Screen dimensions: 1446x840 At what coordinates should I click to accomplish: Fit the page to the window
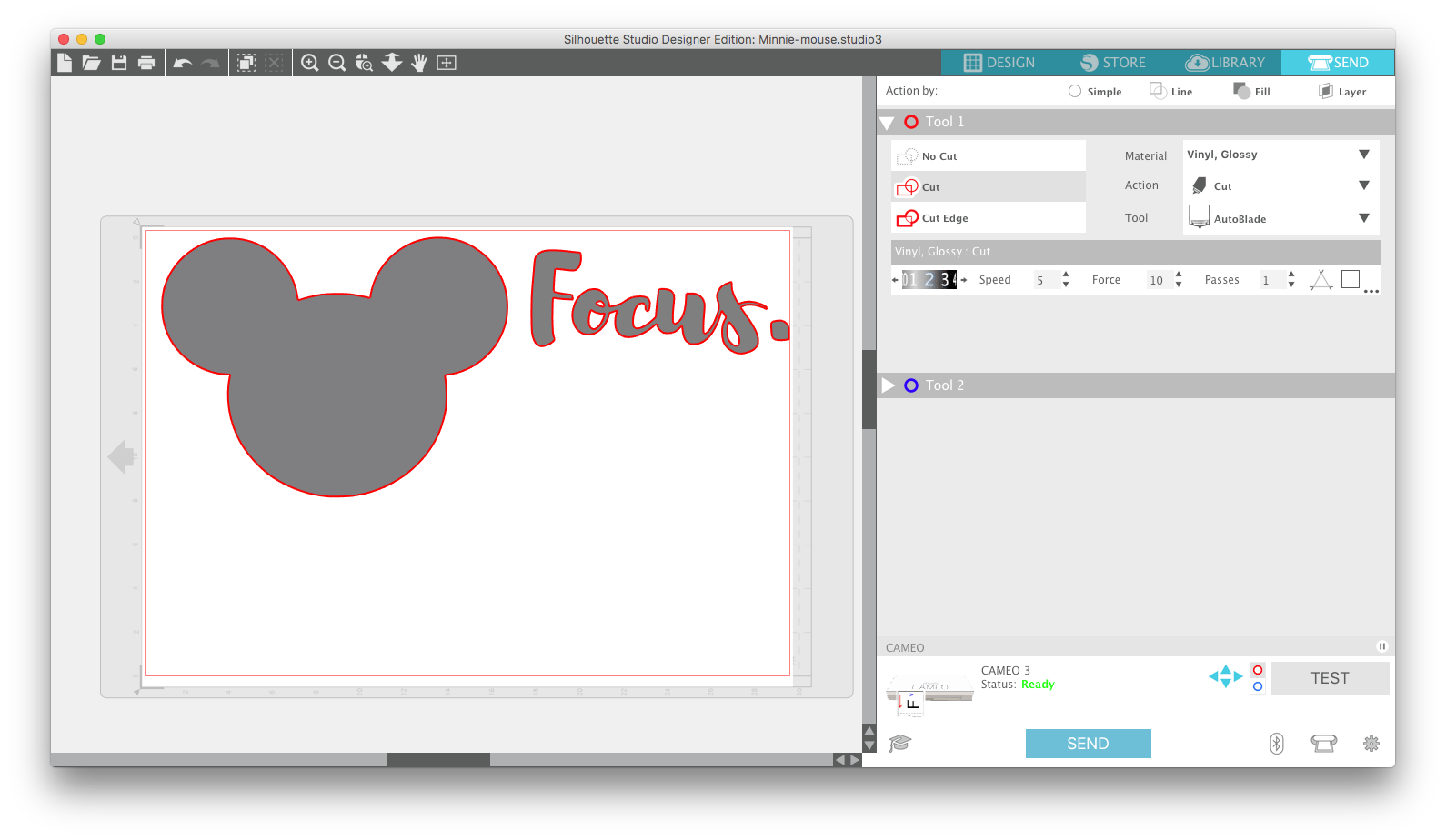pyautogui.click(x=447, y=63)
